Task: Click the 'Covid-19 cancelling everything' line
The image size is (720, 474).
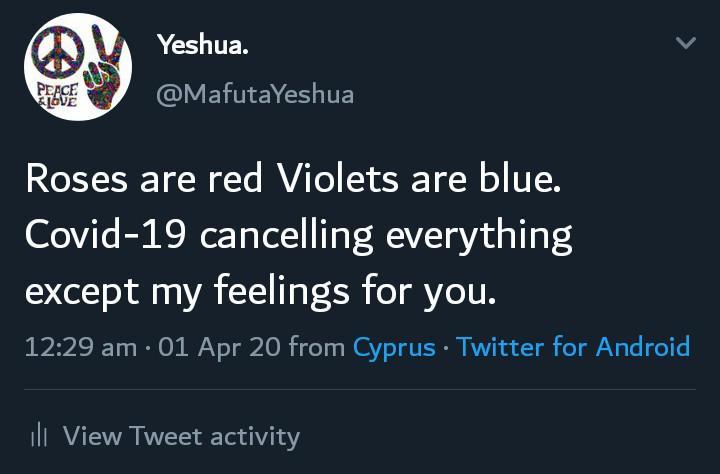Action: pyautogui.click(x=298, y=235)
